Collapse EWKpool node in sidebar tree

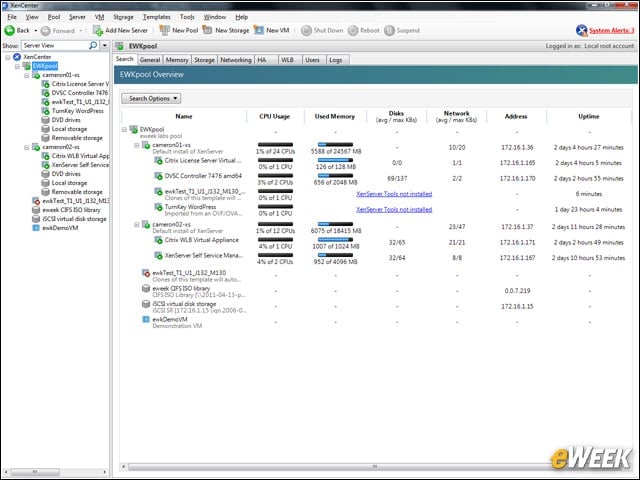click(x=18, y=66)
